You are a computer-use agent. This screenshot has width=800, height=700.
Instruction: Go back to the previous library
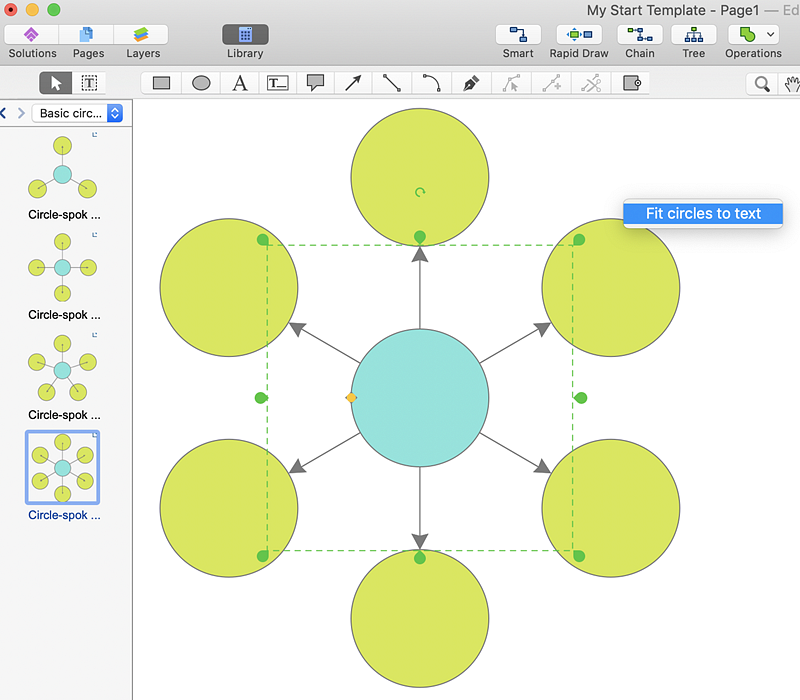[x=4, y=113]
